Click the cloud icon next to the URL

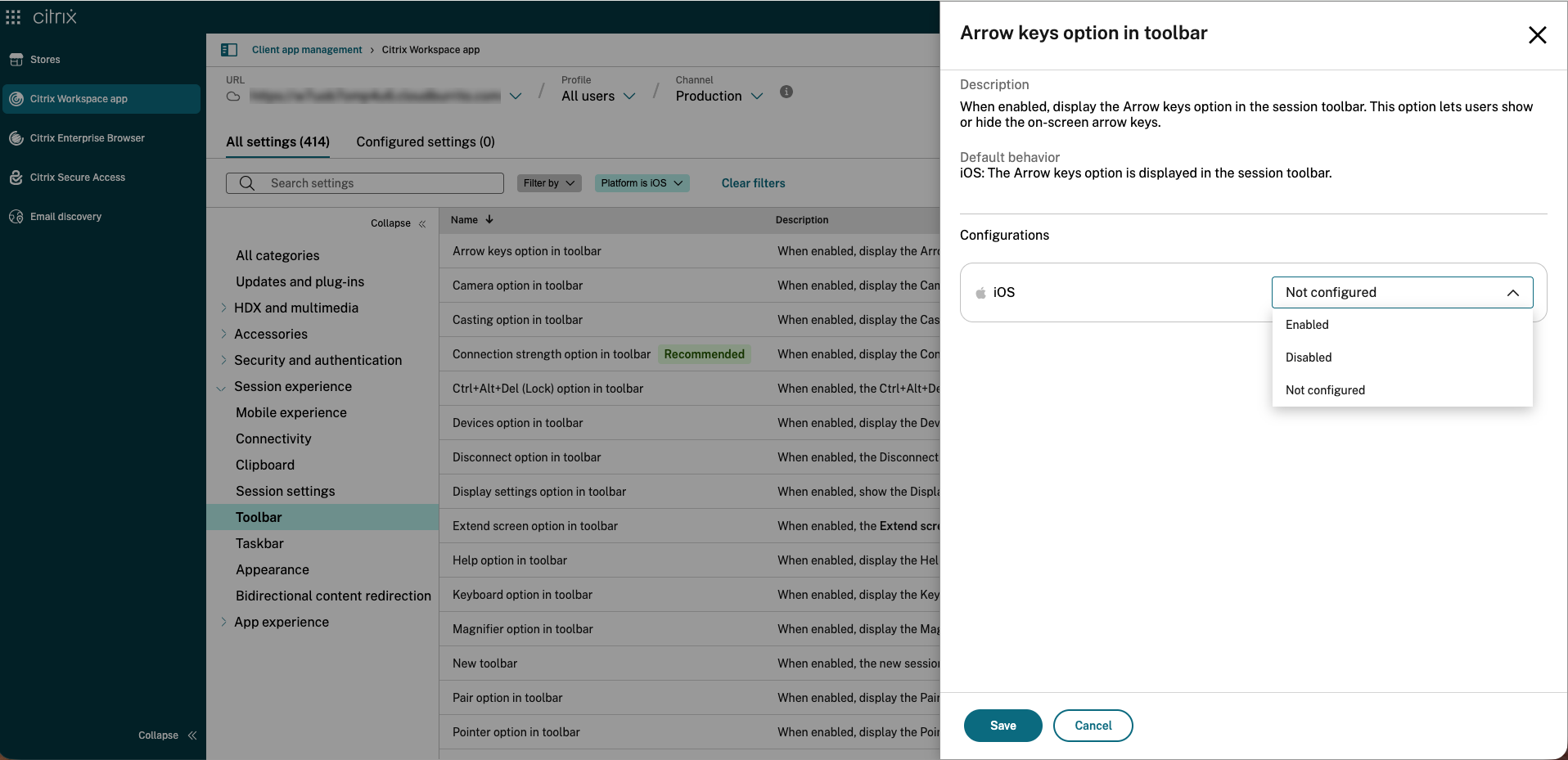232,96
